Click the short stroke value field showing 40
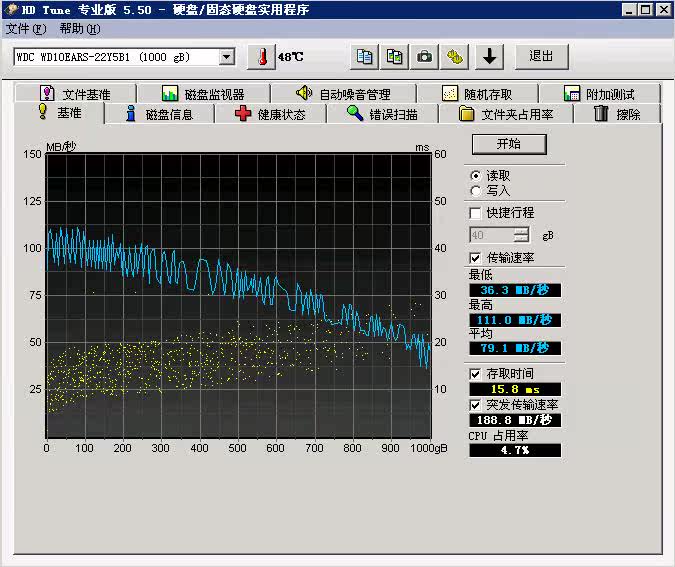Screen dimensions: 675x567 [490, 235]
